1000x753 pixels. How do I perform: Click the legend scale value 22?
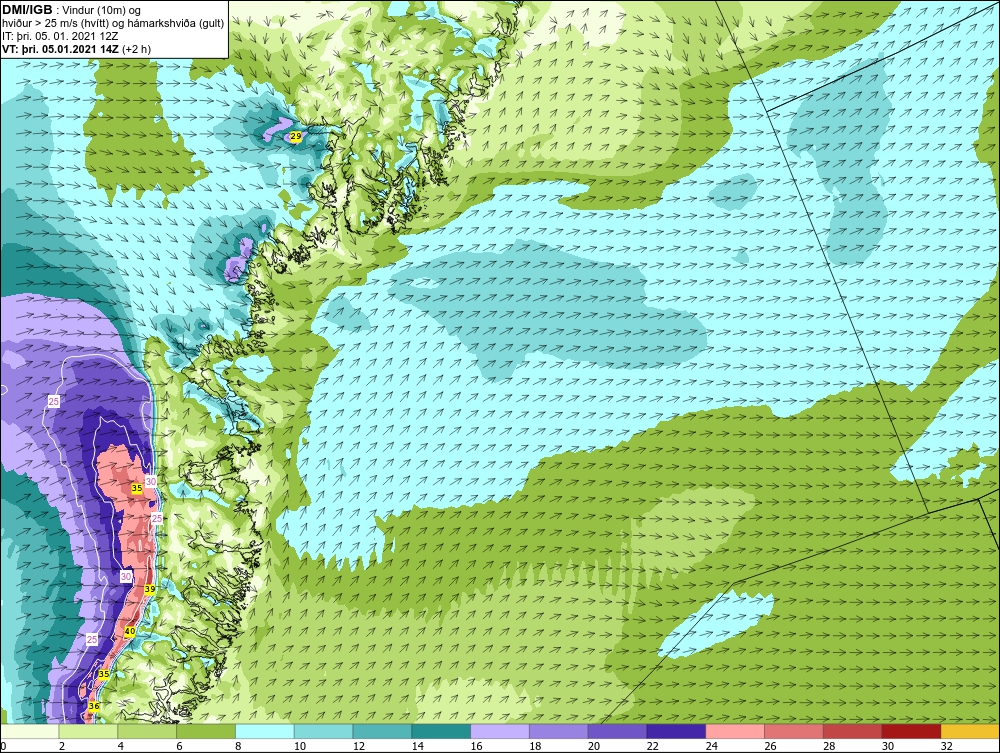coord(652,746)
